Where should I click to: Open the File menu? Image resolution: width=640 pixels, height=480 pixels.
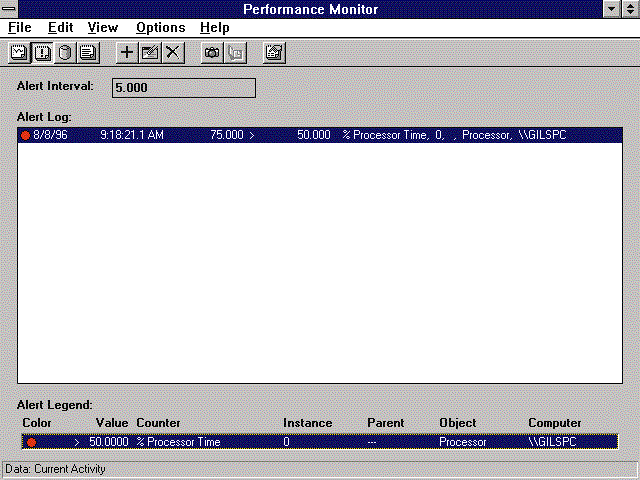(x=20, y=28)
